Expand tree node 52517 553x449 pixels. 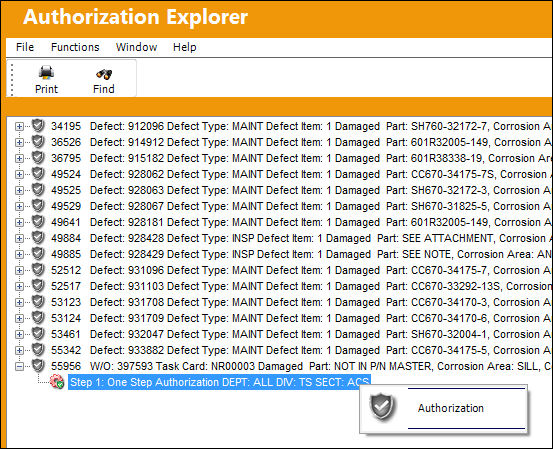coord(19,286)
